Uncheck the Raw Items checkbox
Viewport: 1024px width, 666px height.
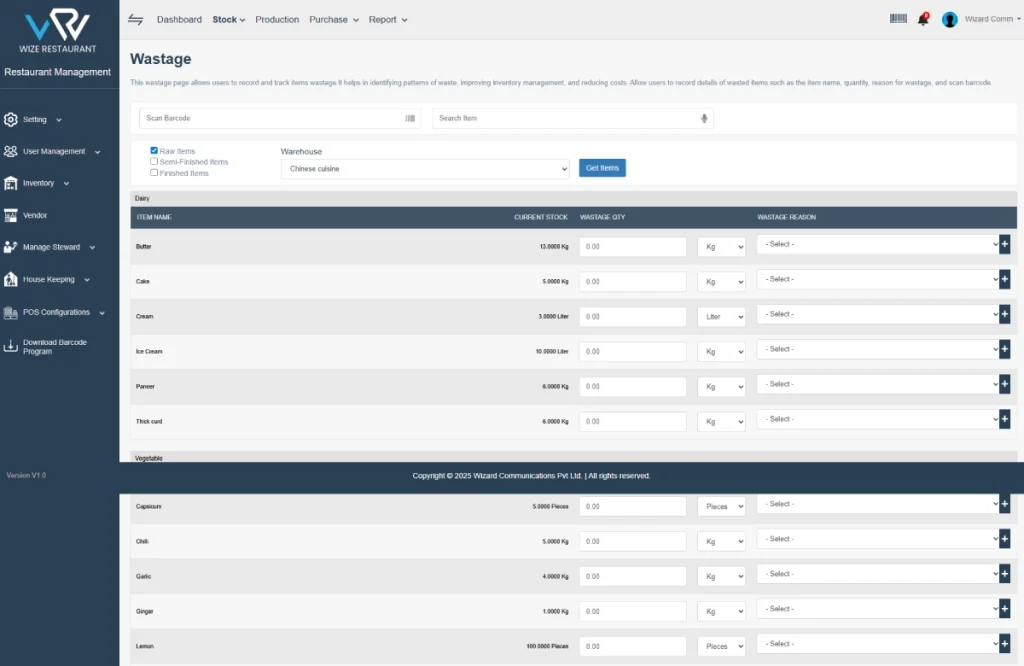click(154, 151)
